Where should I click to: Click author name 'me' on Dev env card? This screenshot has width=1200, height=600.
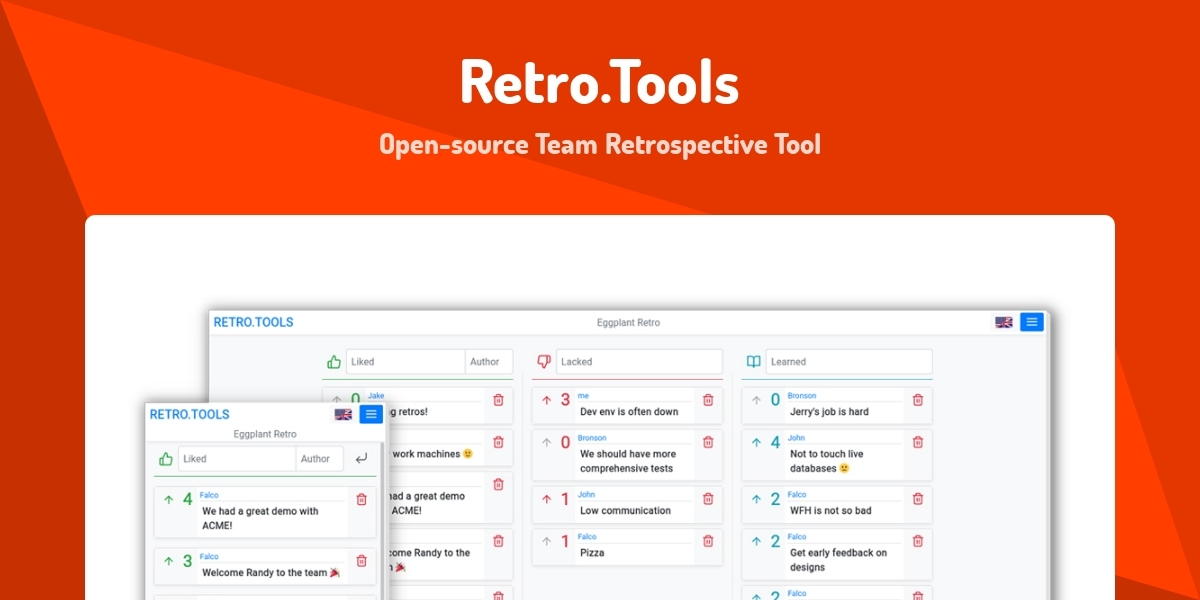pyautogui.click(x=583, y=396)
